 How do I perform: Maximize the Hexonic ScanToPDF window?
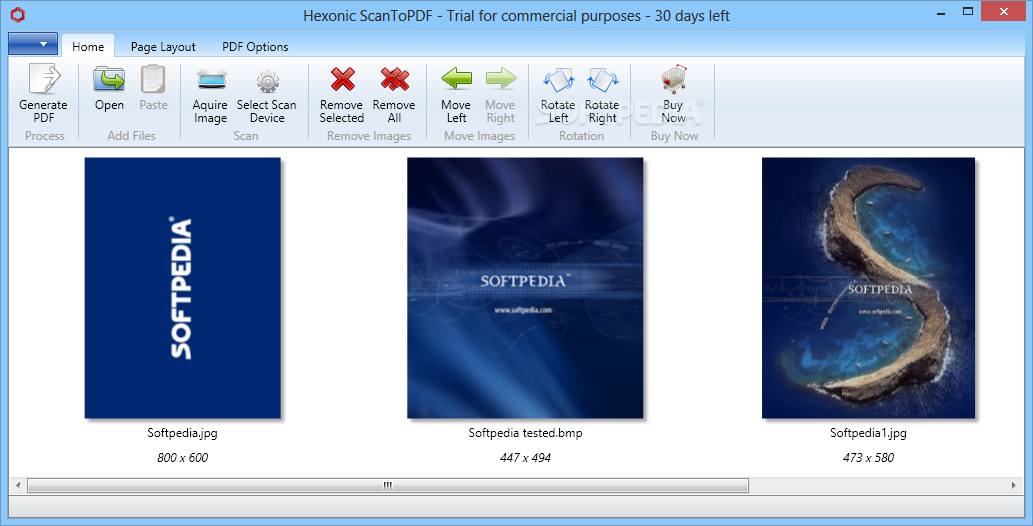tap(968, 12)
